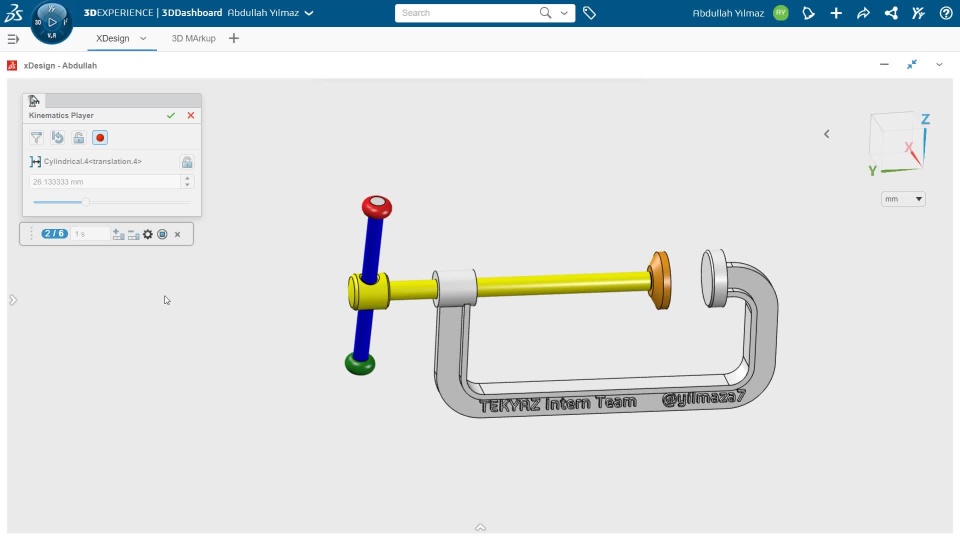Collapse right panel with left chevron
This screenshot has height=540, width=960.
tap(827, 134)
